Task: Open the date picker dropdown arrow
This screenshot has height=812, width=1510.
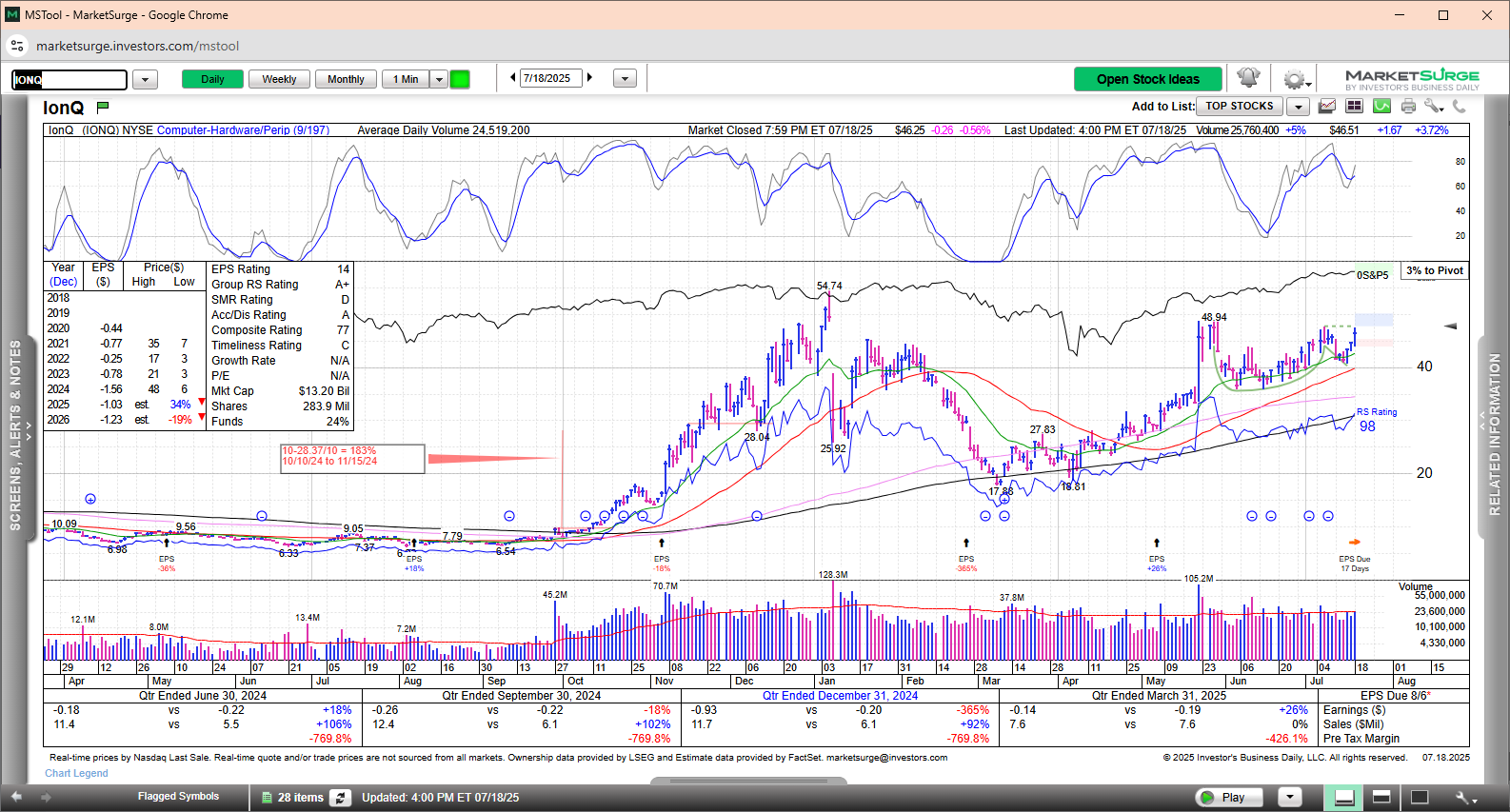Action: 625,79
